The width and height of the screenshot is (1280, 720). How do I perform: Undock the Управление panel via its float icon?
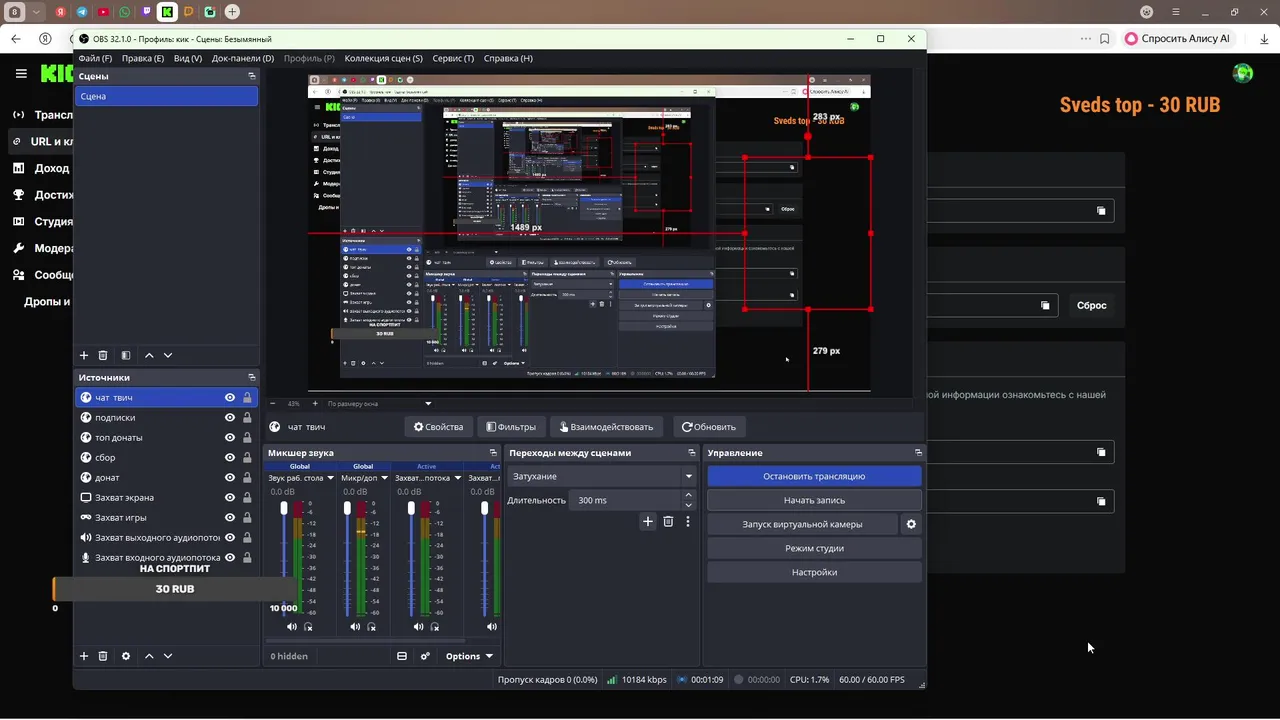click(x=918, y=453)
